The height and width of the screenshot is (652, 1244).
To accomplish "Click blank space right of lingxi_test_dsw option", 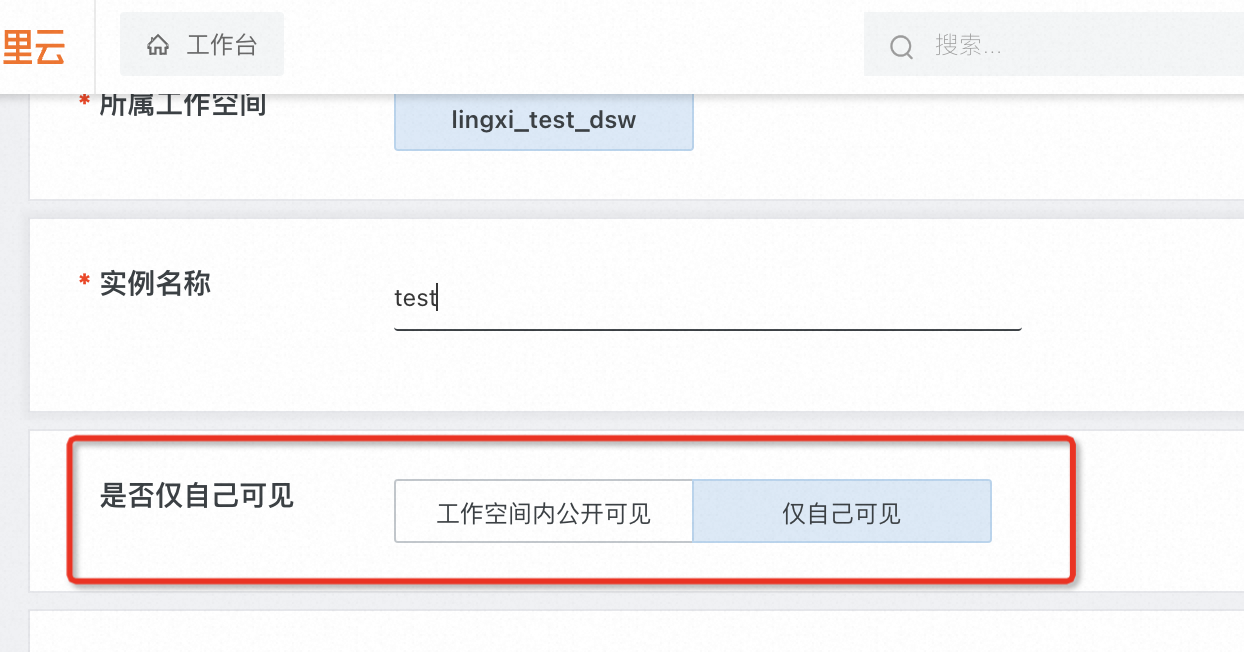I will (950, 125).
